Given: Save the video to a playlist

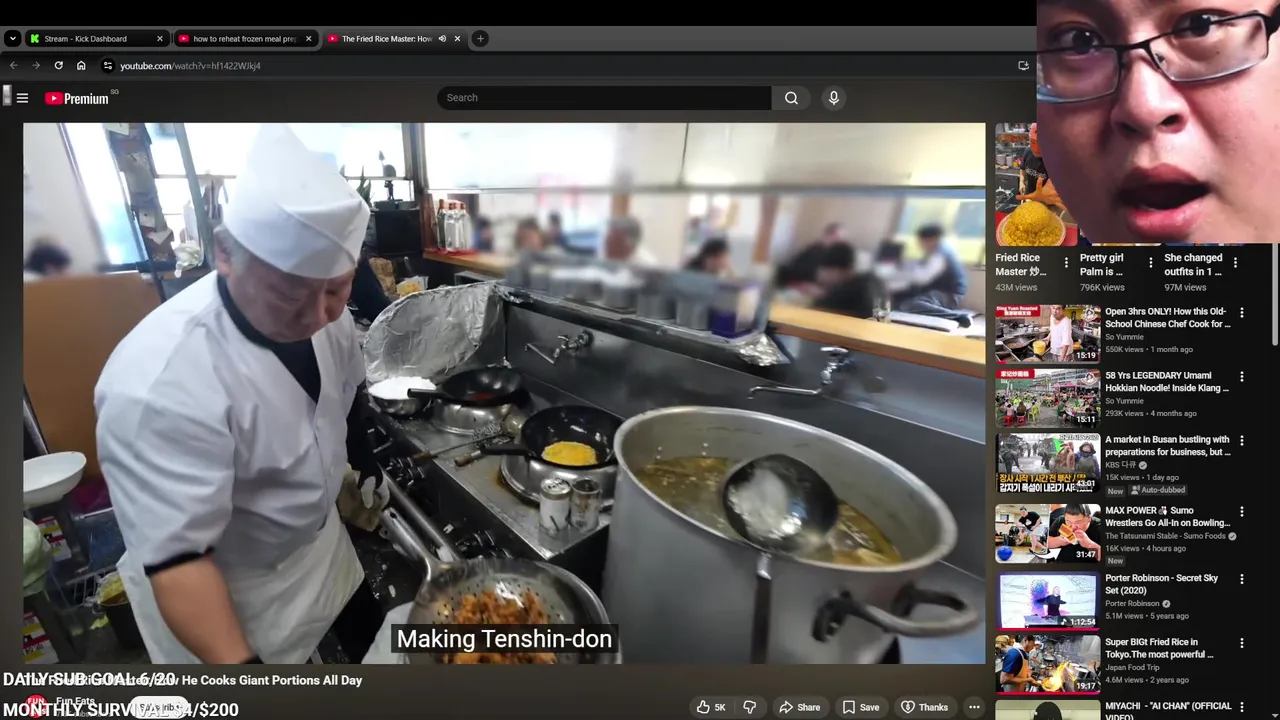Looking at the screenshot, I should click(x=860, y=707).
